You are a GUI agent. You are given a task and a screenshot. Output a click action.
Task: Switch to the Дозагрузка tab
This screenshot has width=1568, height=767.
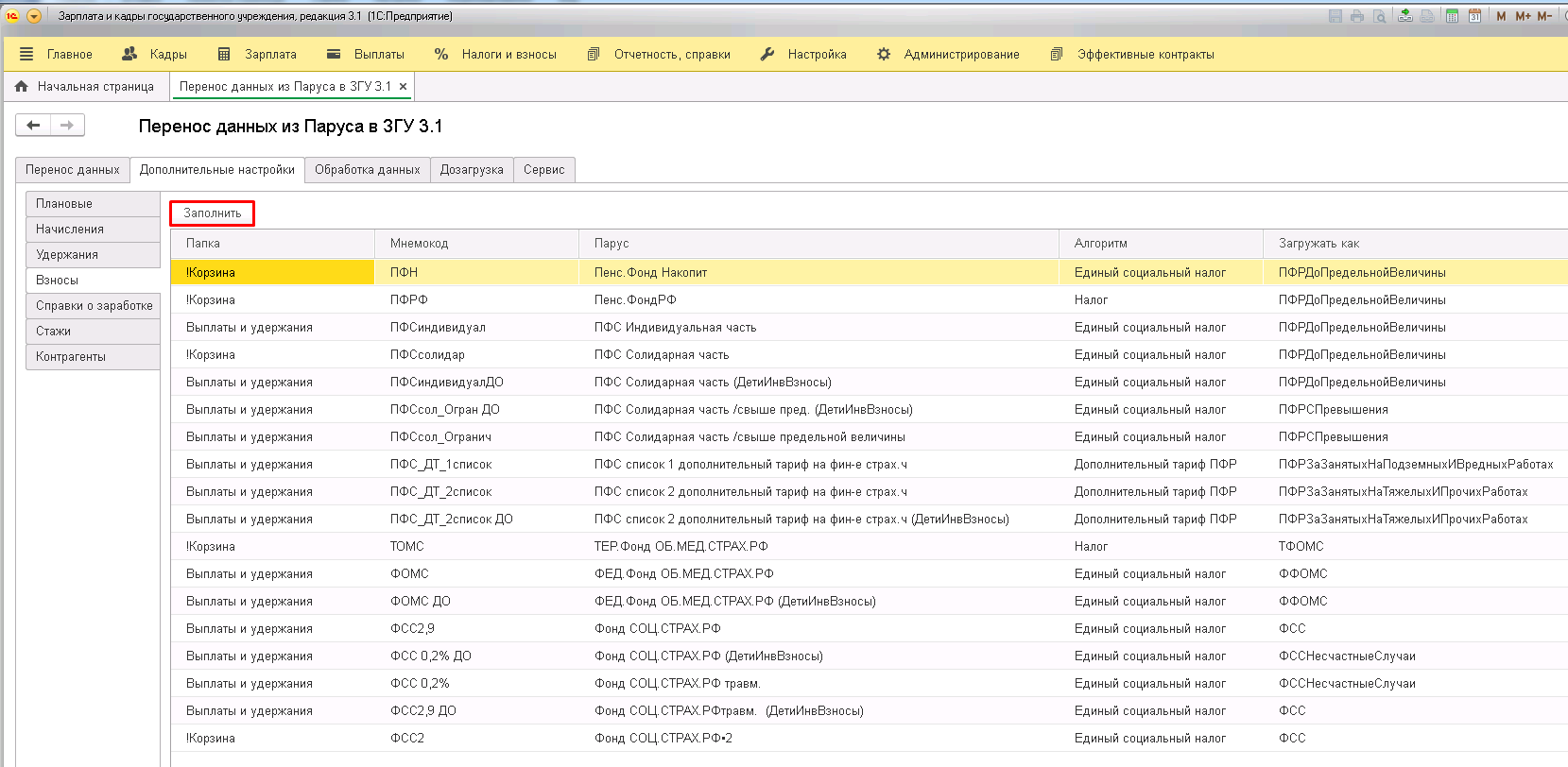coord(472,170)
